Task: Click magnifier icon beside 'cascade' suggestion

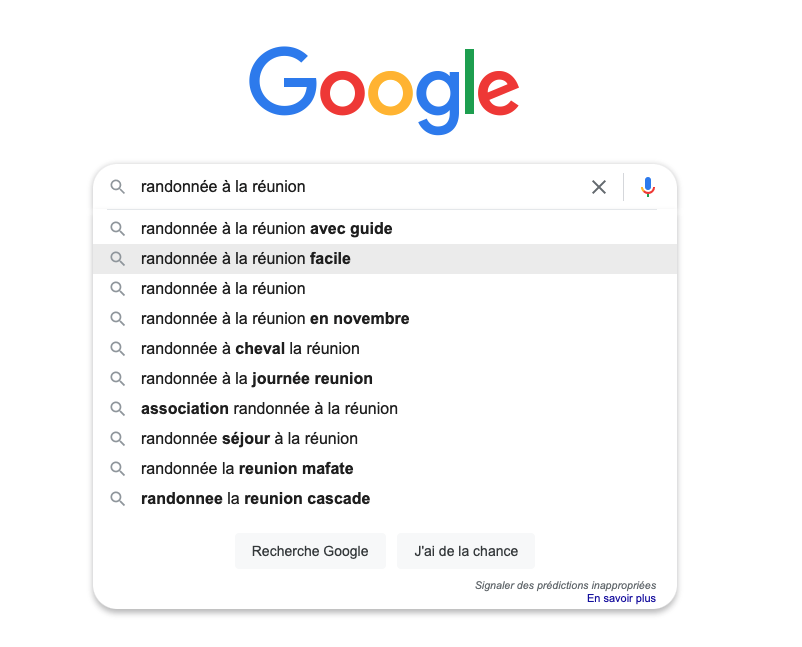Action: click(x=118, y=499)
